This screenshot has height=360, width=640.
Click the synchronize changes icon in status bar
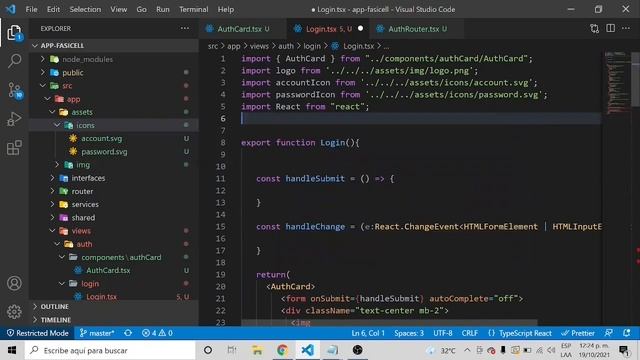128,333
